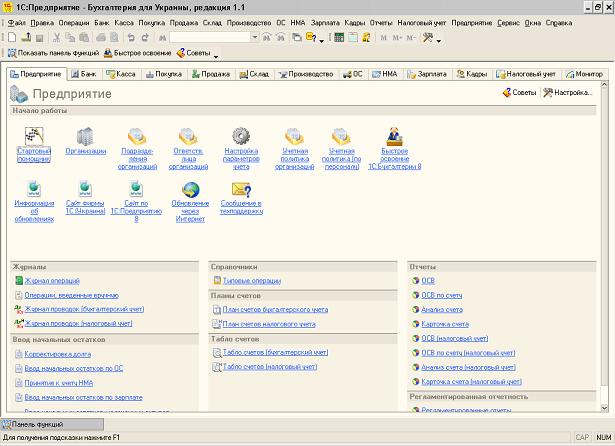Switch to the Банк tab

pos(84,74)
